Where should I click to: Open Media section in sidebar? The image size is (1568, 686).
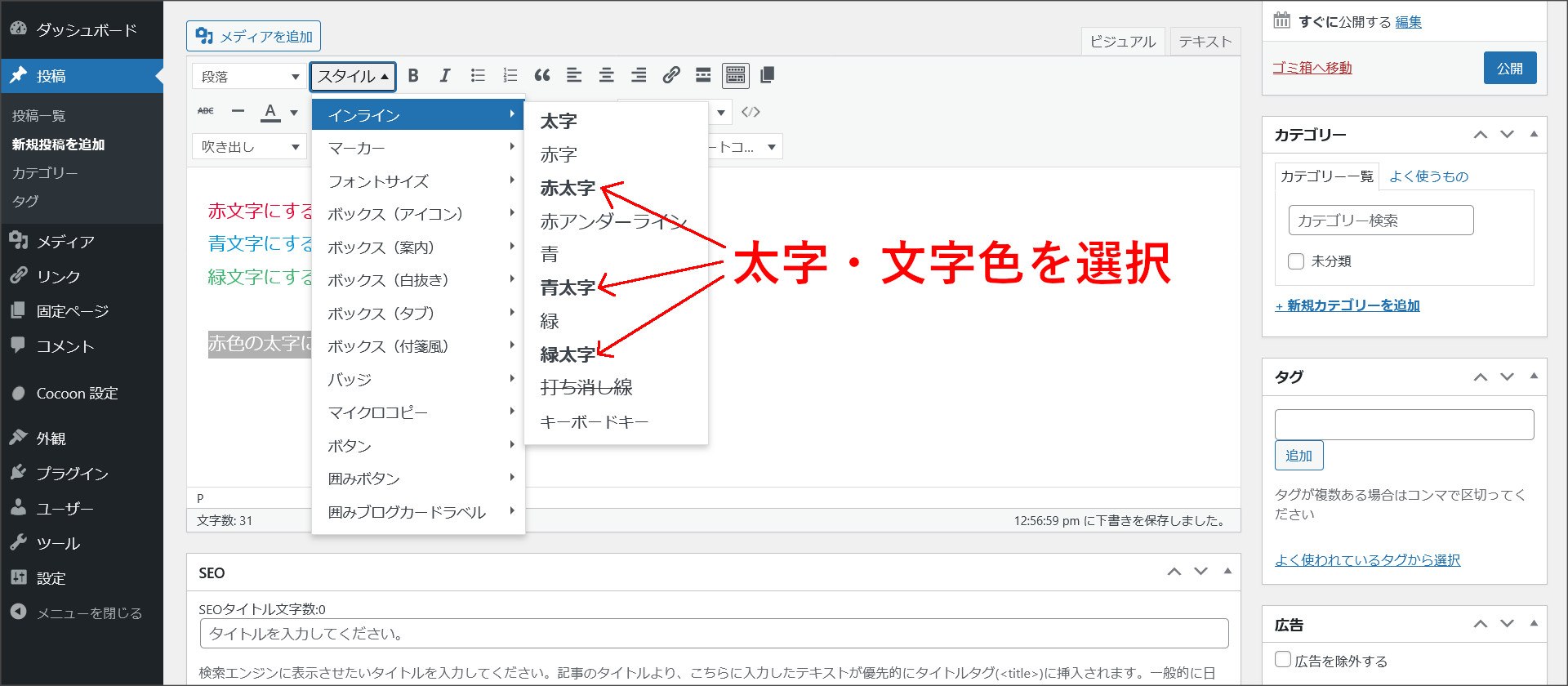(x=82, y=242)
